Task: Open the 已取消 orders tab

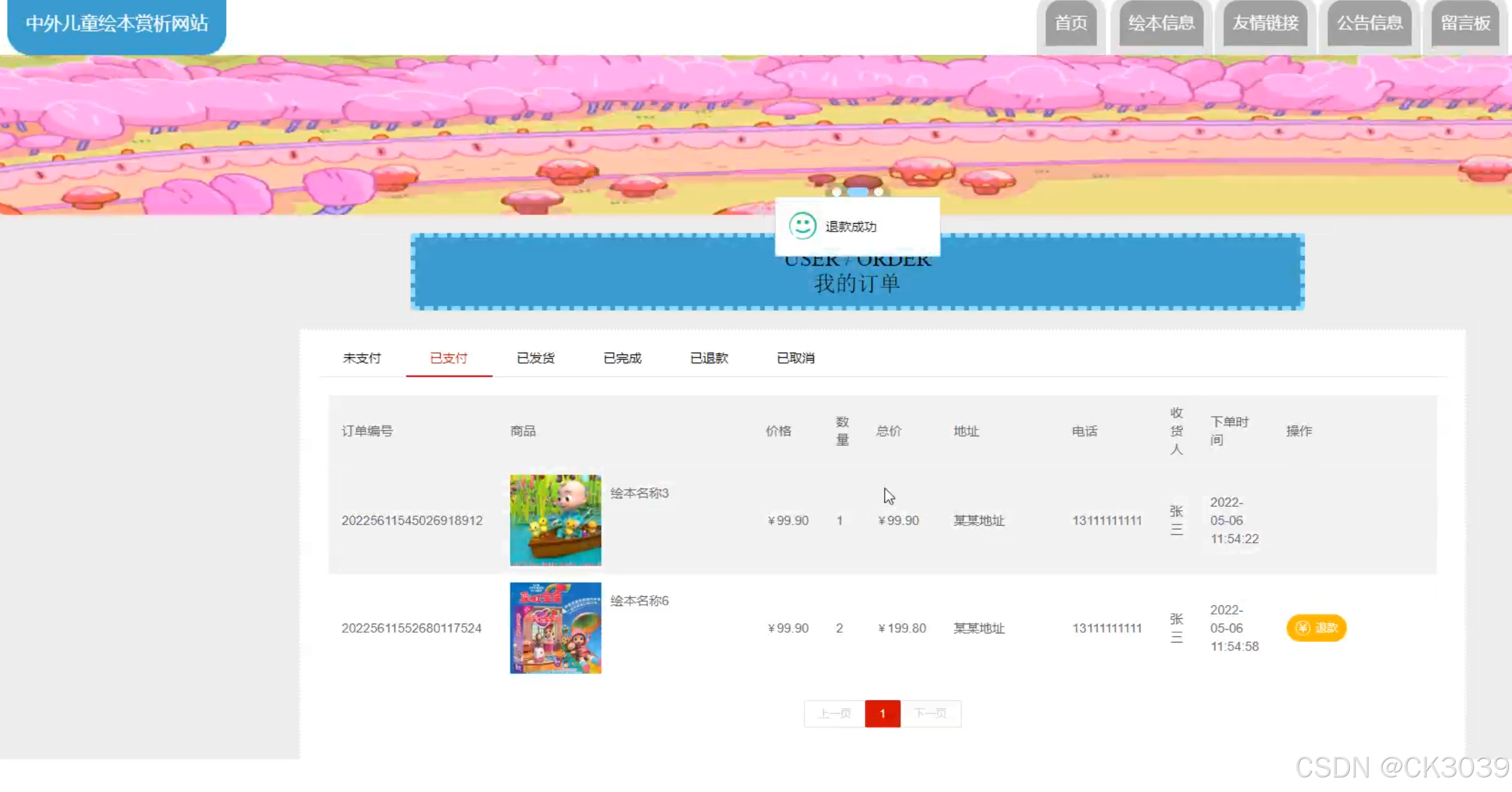Action: 796,358
